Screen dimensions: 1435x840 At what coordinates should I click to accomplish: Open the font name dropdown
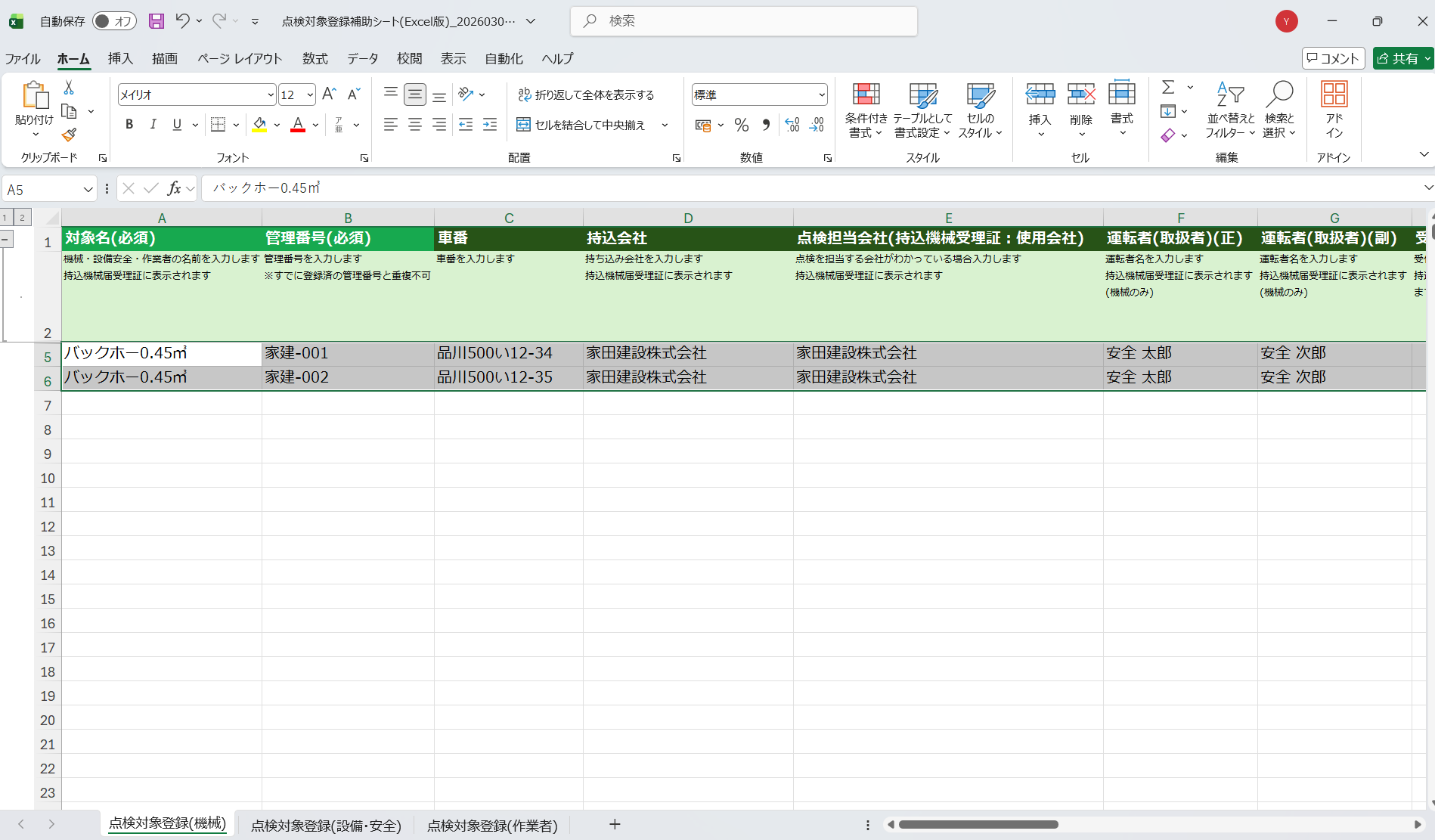(271, 95)
